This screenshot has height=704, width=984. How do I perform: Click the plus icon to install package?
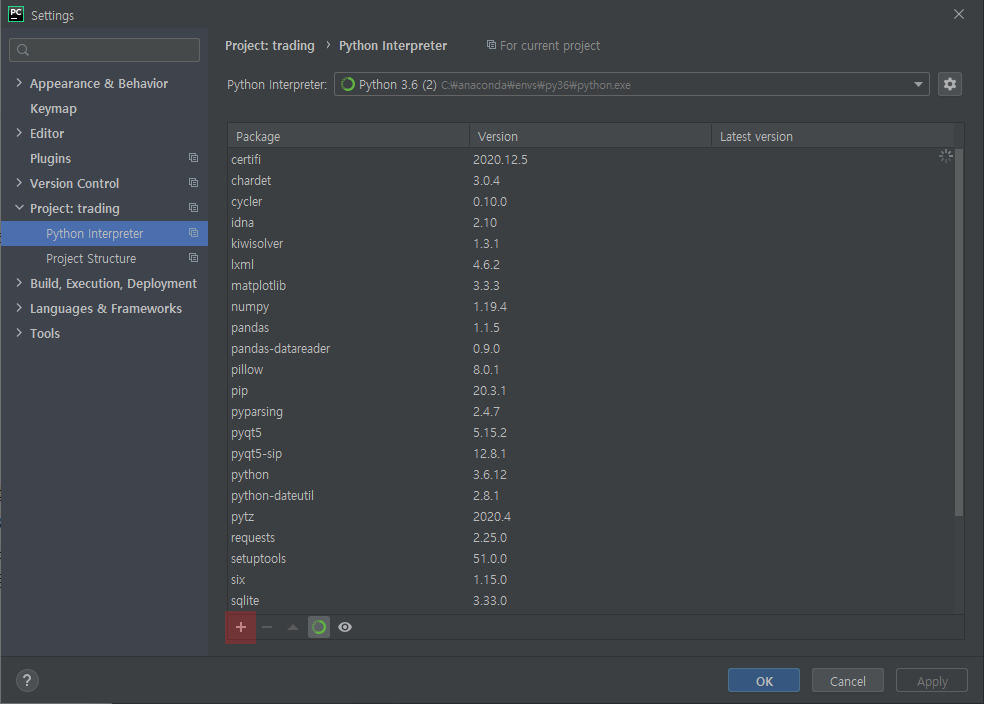241,627
